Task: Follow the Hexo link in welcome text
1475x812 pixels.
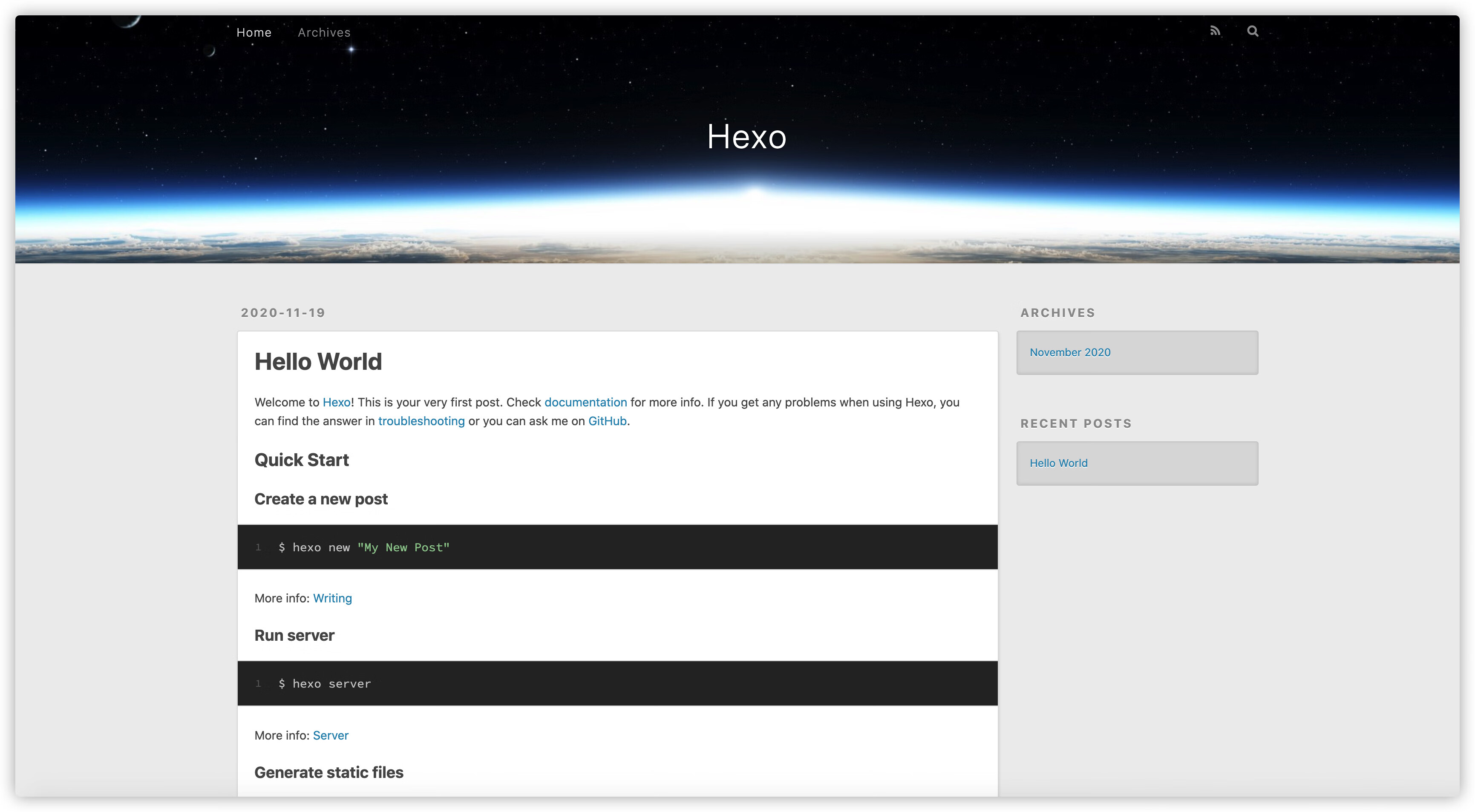Action: click(x=336, y=402)
